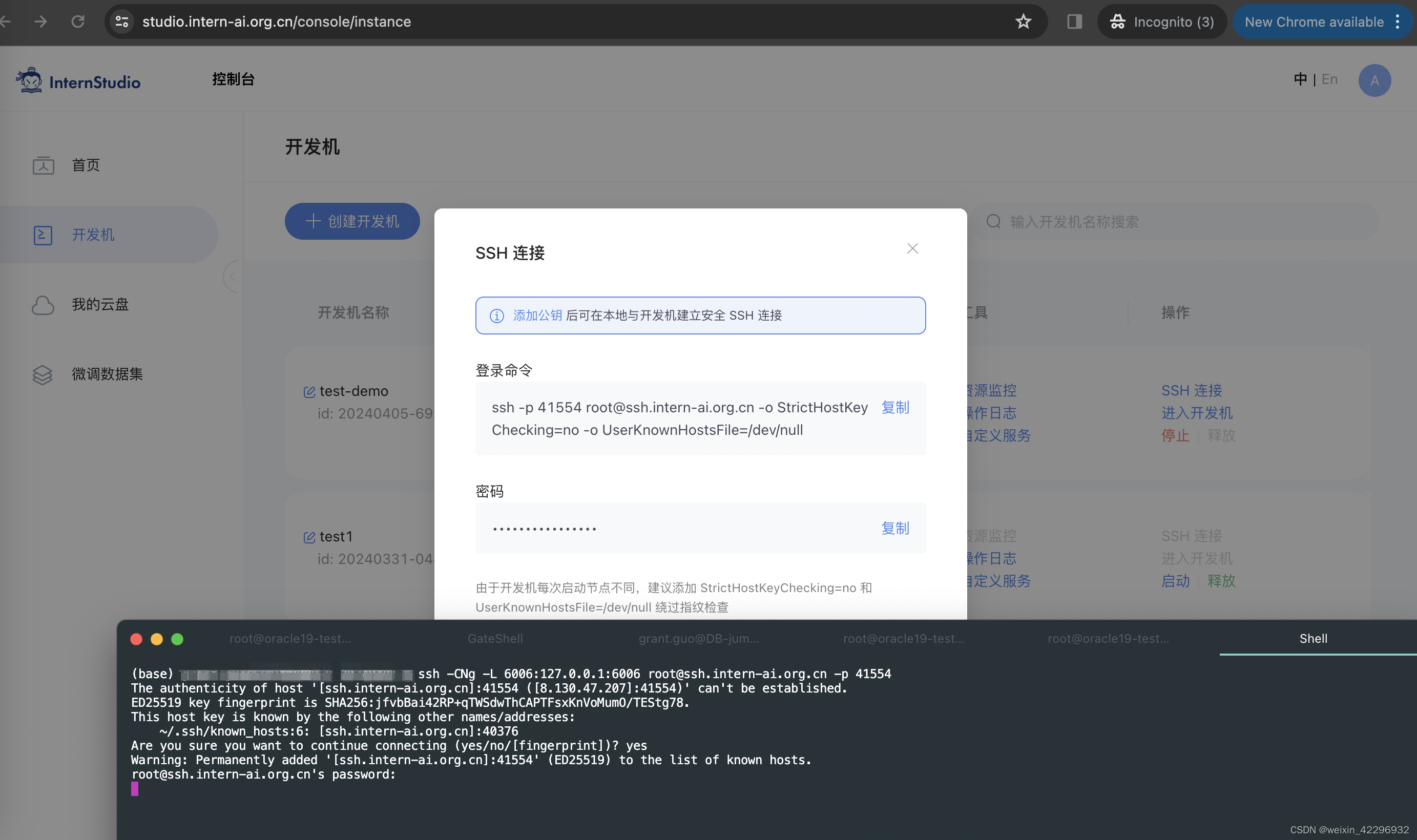Collapse the left sidebar with chevron
1417x840 pixels.
[232, 277]
